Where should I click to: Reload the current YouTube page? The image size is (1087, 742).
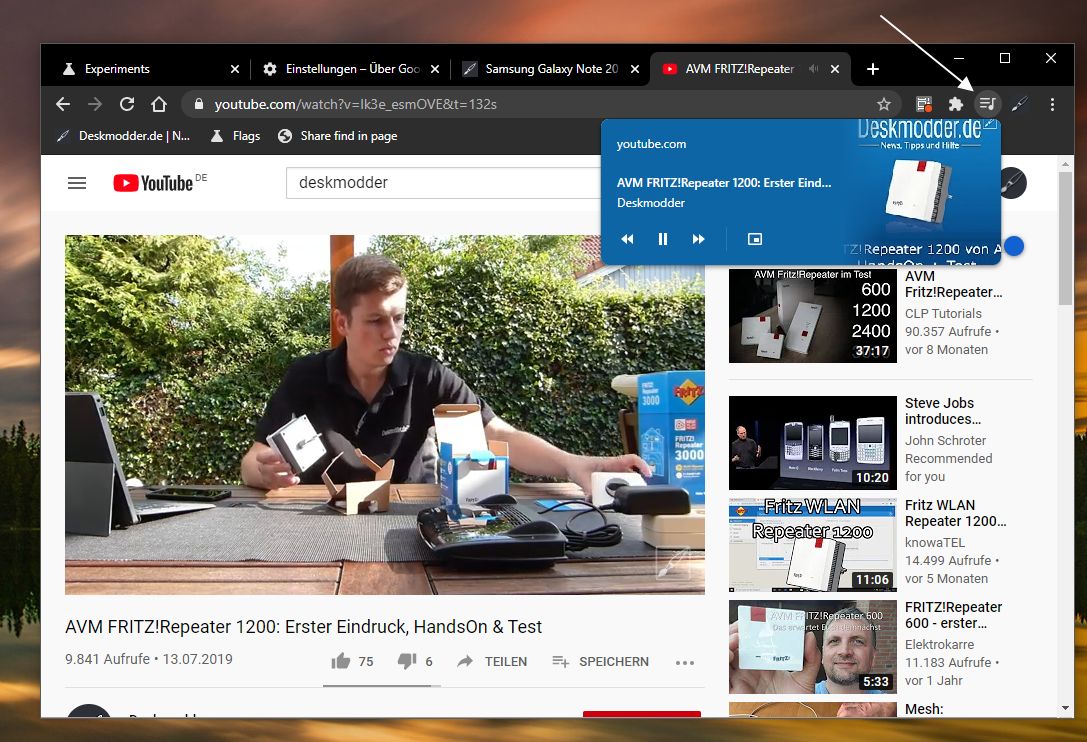pyautogui.click(x=127, y=104)
